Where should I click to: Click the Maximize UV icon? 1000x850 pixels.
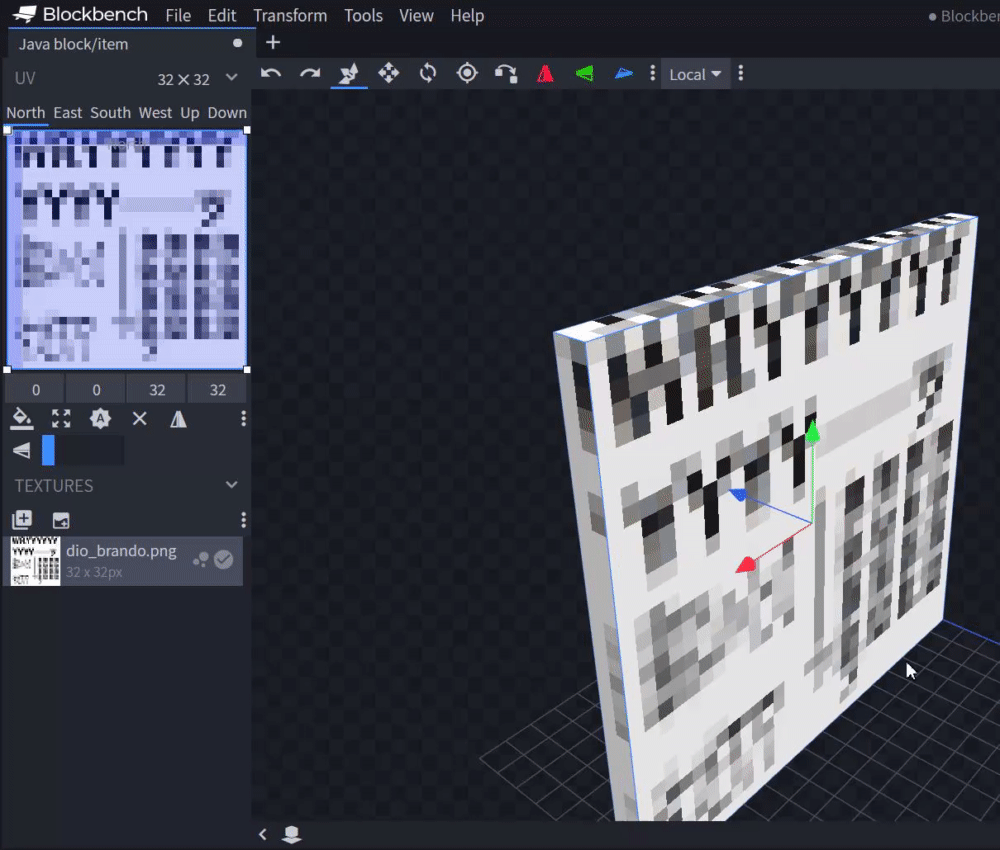click(61, 419)
